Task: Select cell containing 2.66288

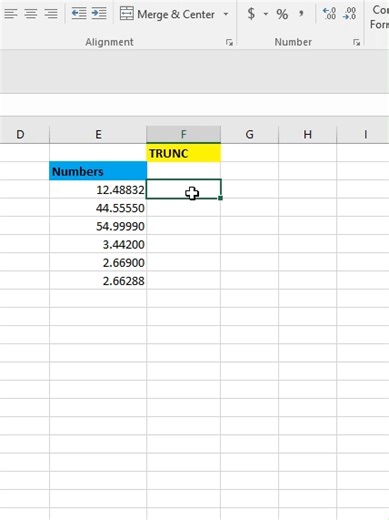Action: 98,280
